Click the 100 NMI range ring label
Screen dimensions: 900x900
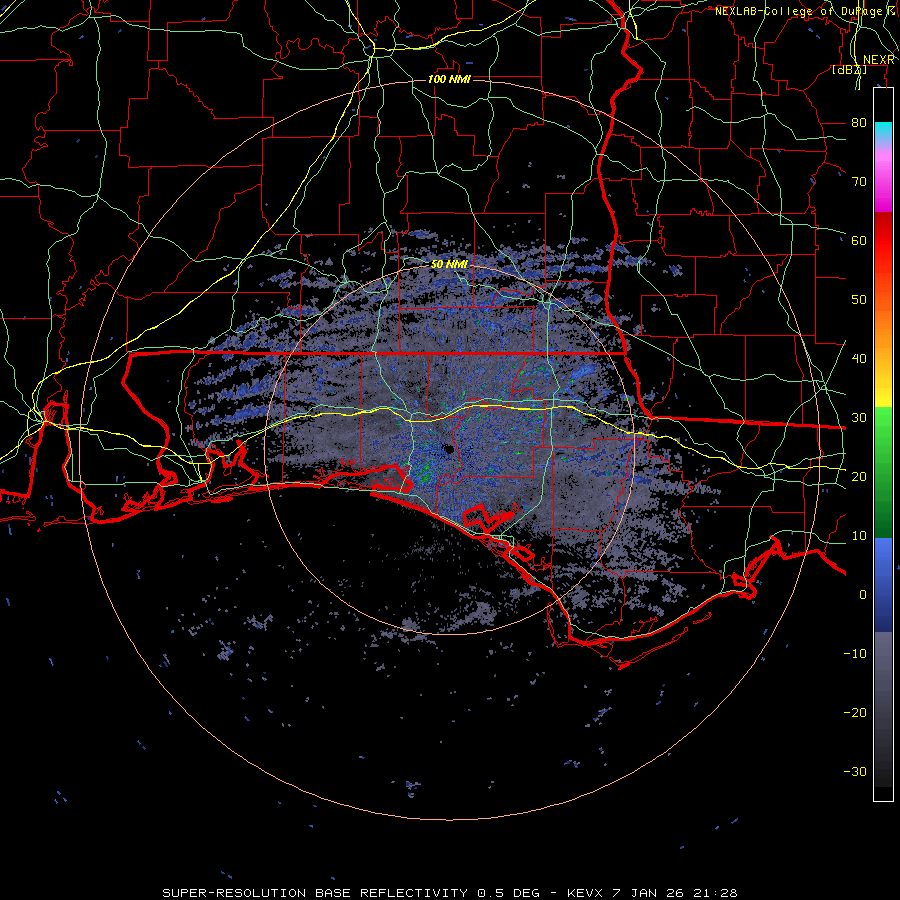449,79
